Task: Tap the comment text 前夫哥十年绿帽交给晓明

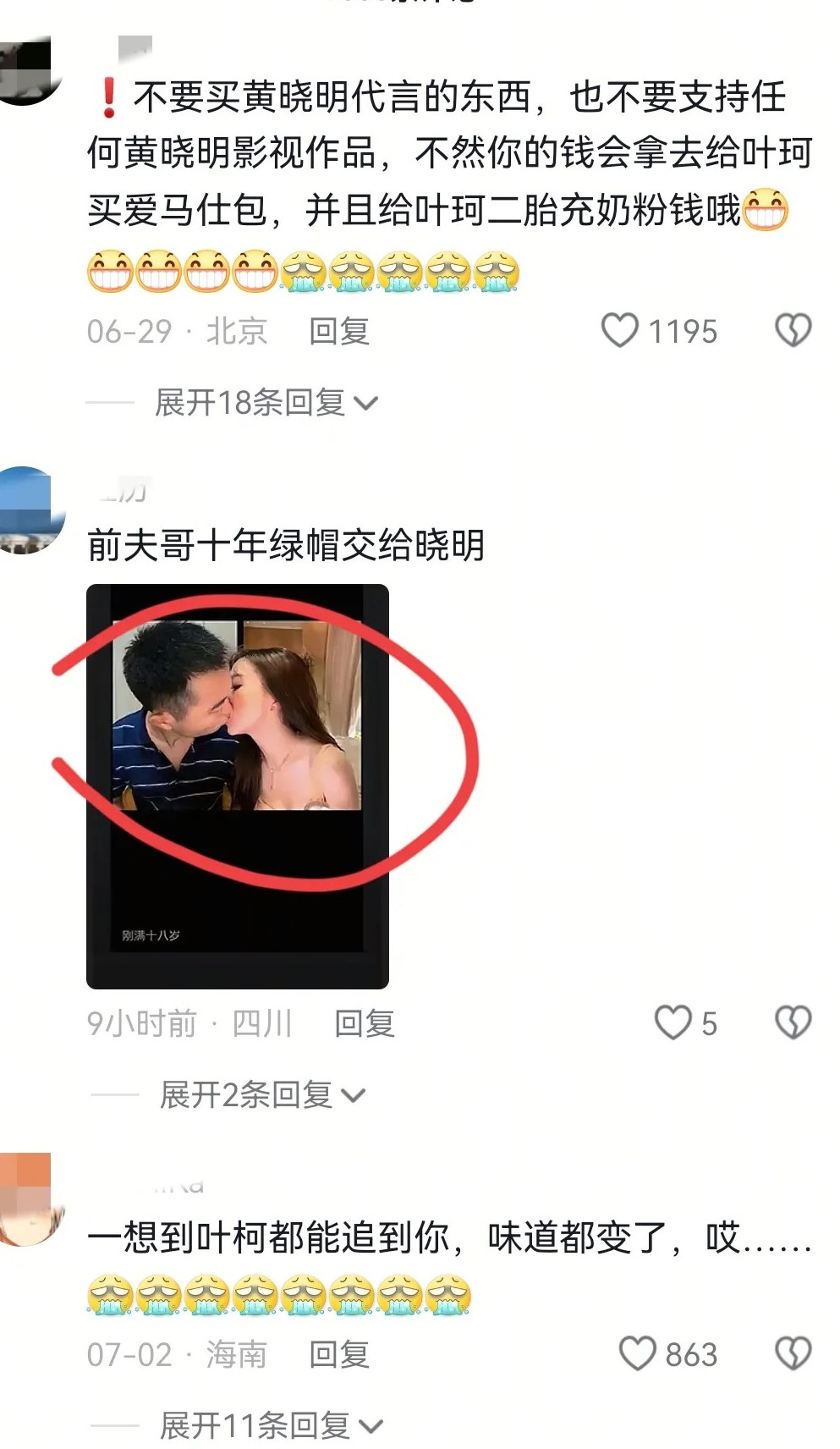Action: point(286,545)
